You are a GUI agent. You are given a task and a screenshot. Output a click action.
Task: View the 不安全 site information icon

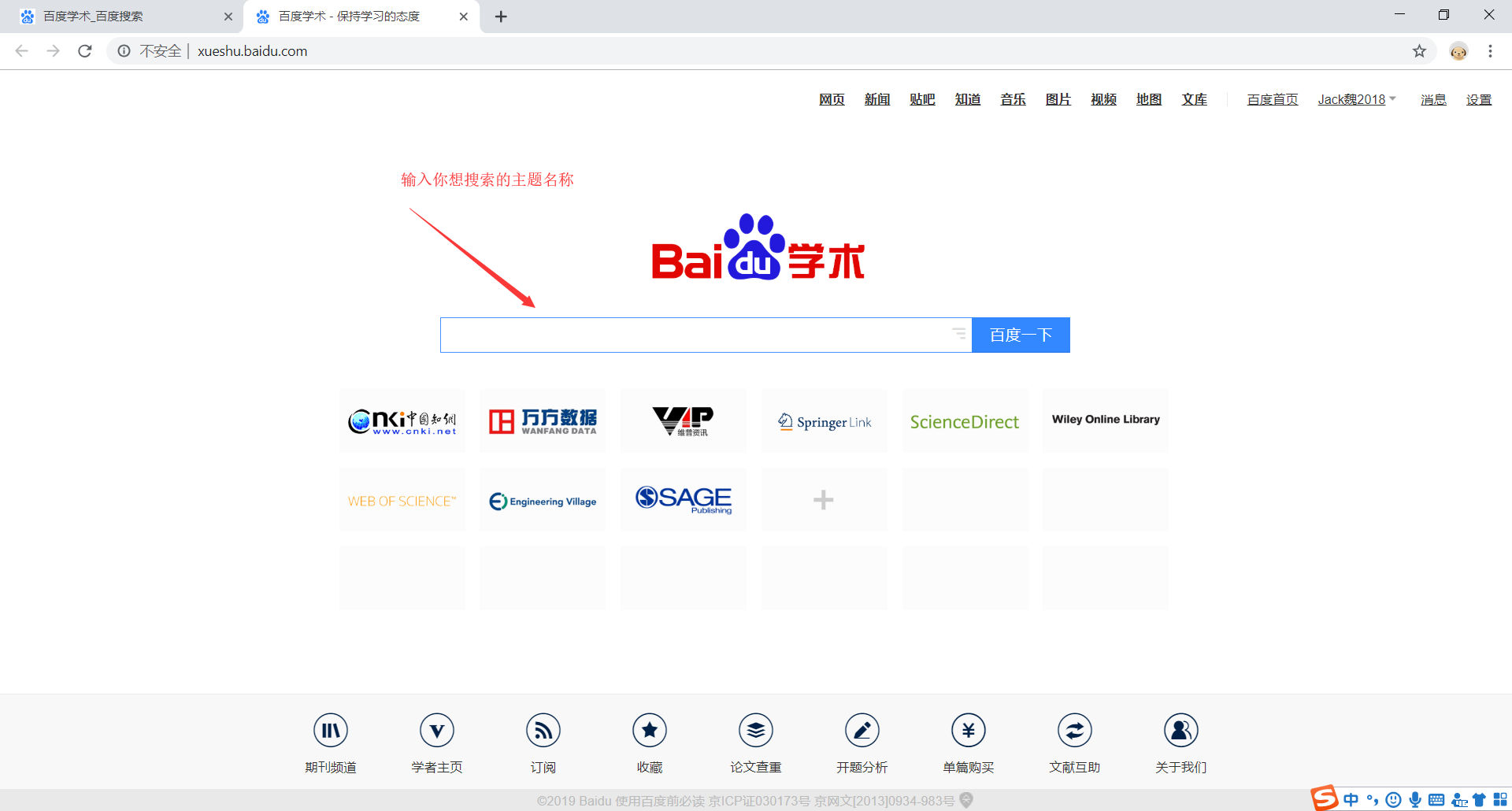coord(124,51)
